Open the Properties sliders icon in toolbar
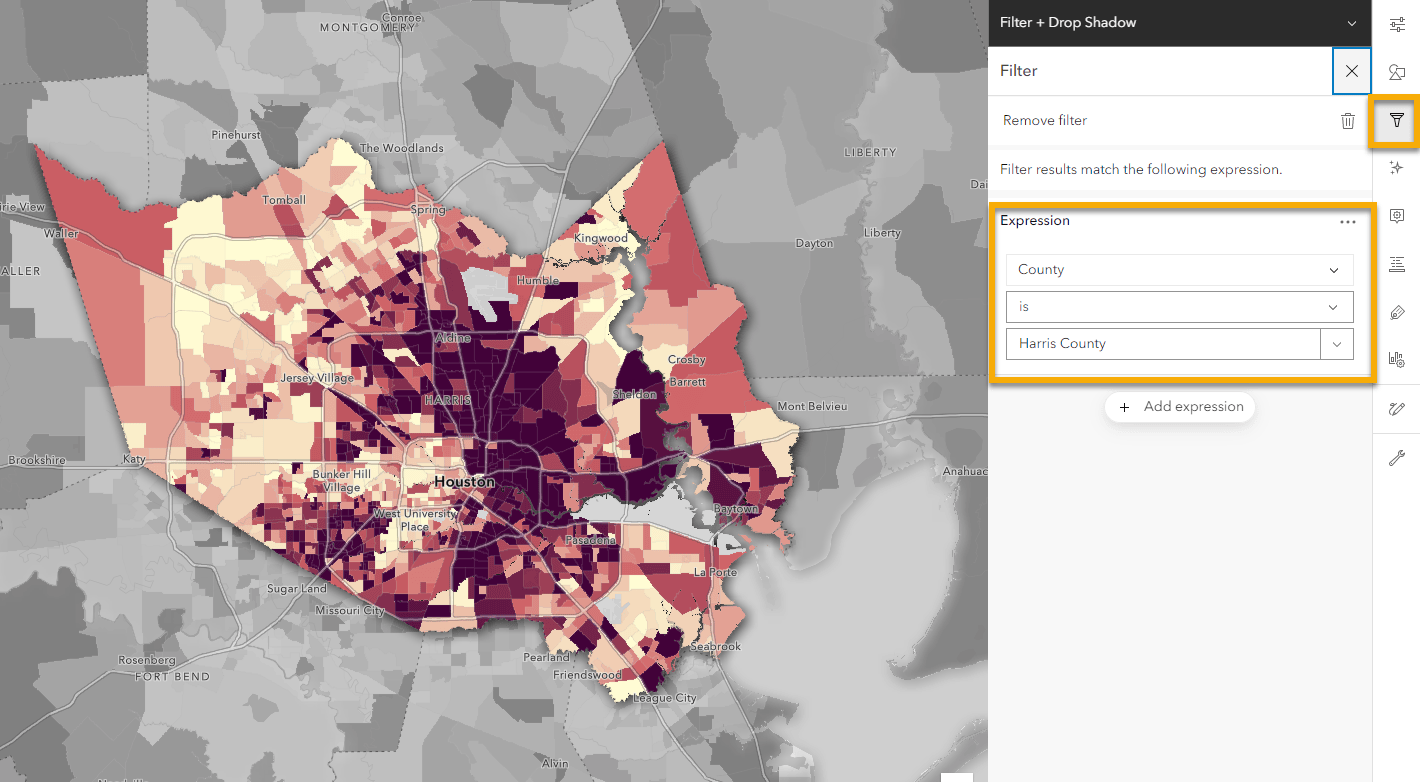This screenshot has height=782, width=1420. click(1397, 24)
